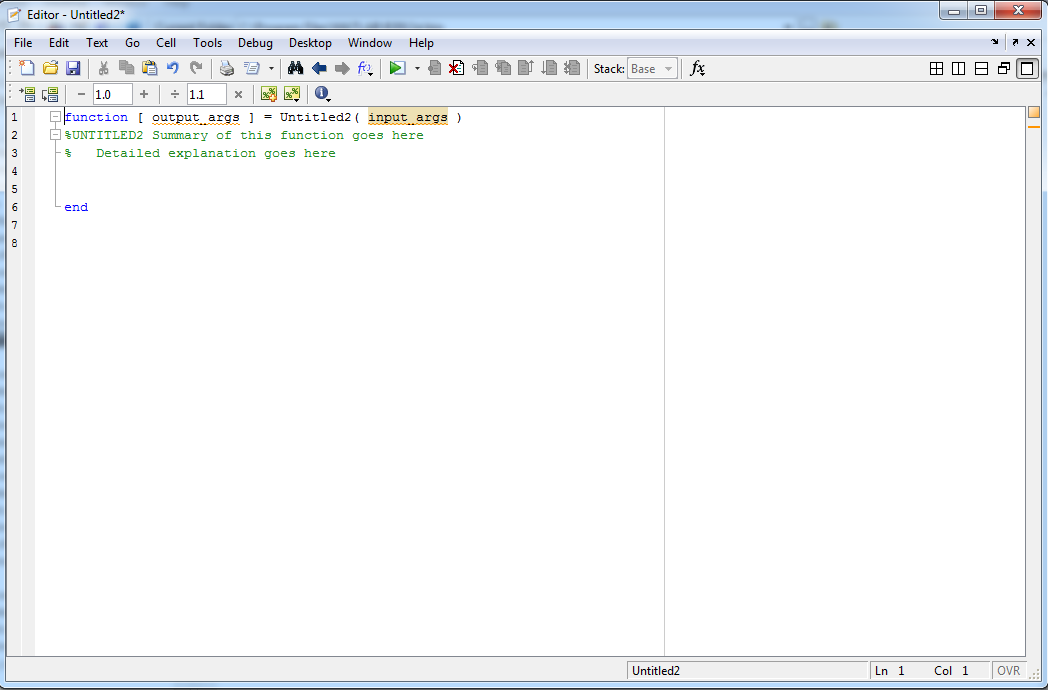Open the Text menu
The width and height of the screenshot is (1048, 690).
97,43
